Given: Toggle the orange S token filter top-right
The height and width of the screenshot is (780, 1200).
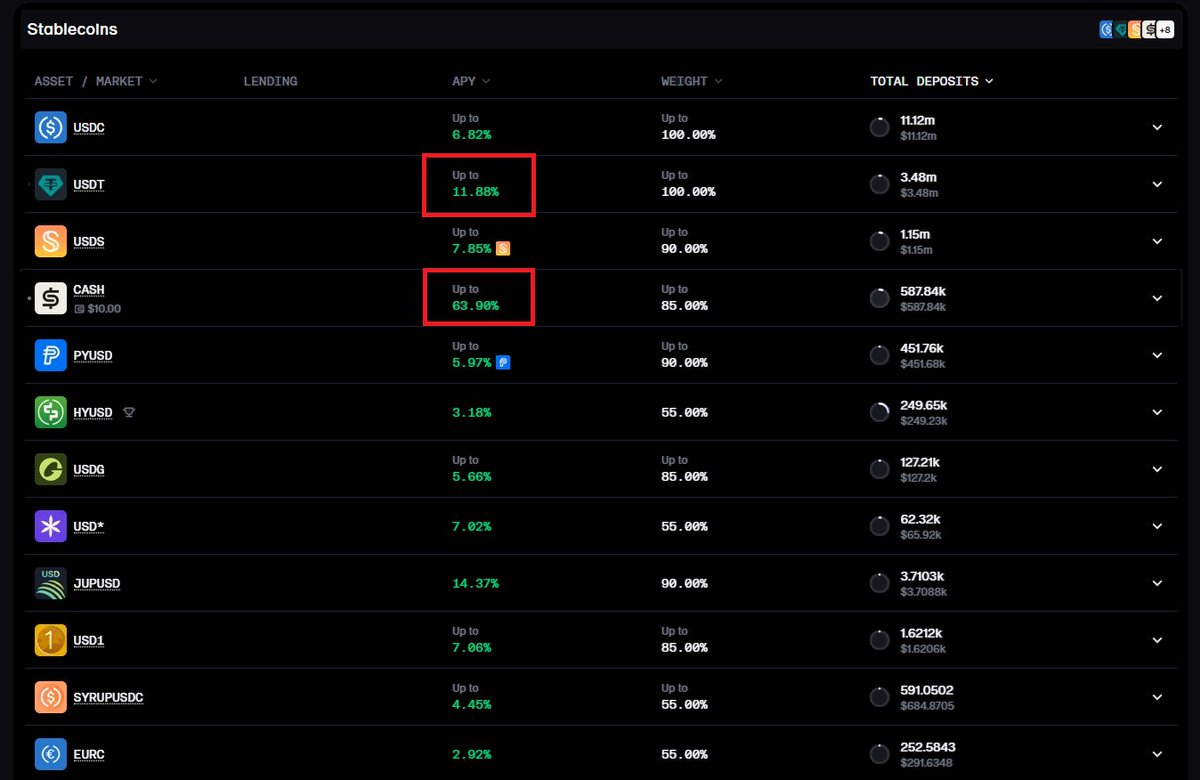Looking at the screenshot, I should (1136, 29).
